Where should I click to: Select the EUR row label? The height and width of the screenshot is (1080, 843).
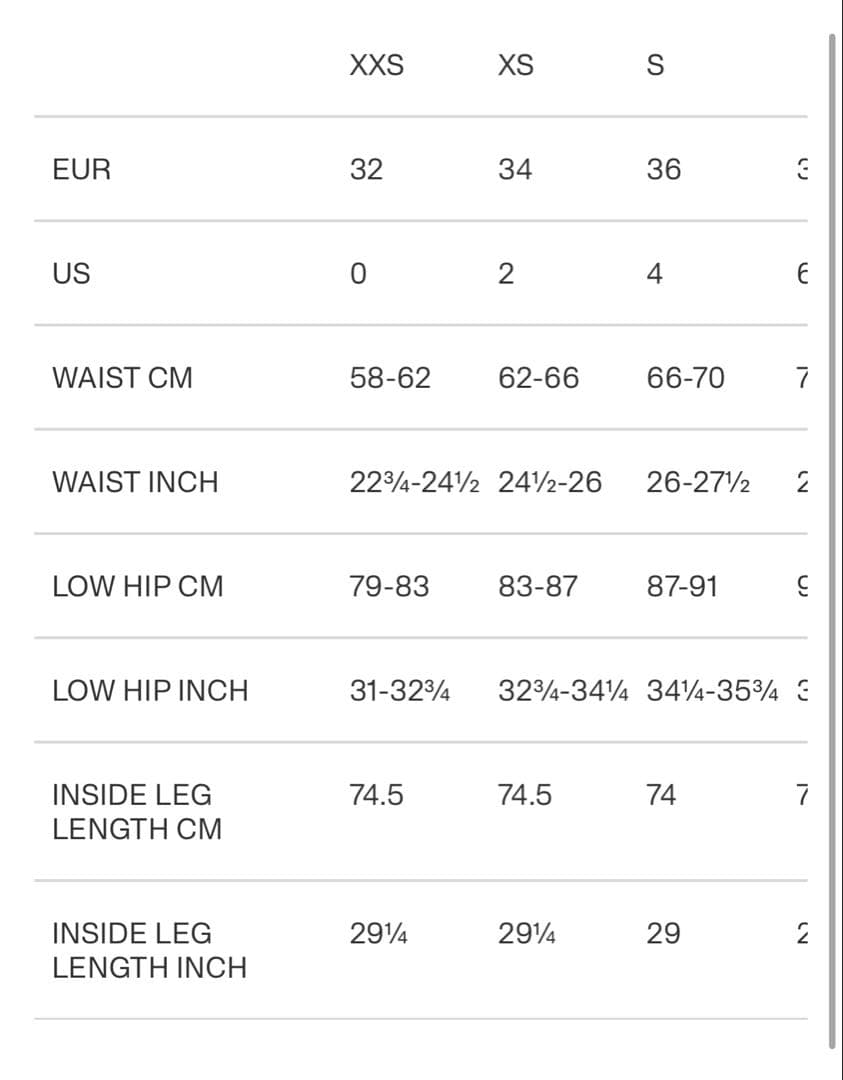[x=82, y=170]
